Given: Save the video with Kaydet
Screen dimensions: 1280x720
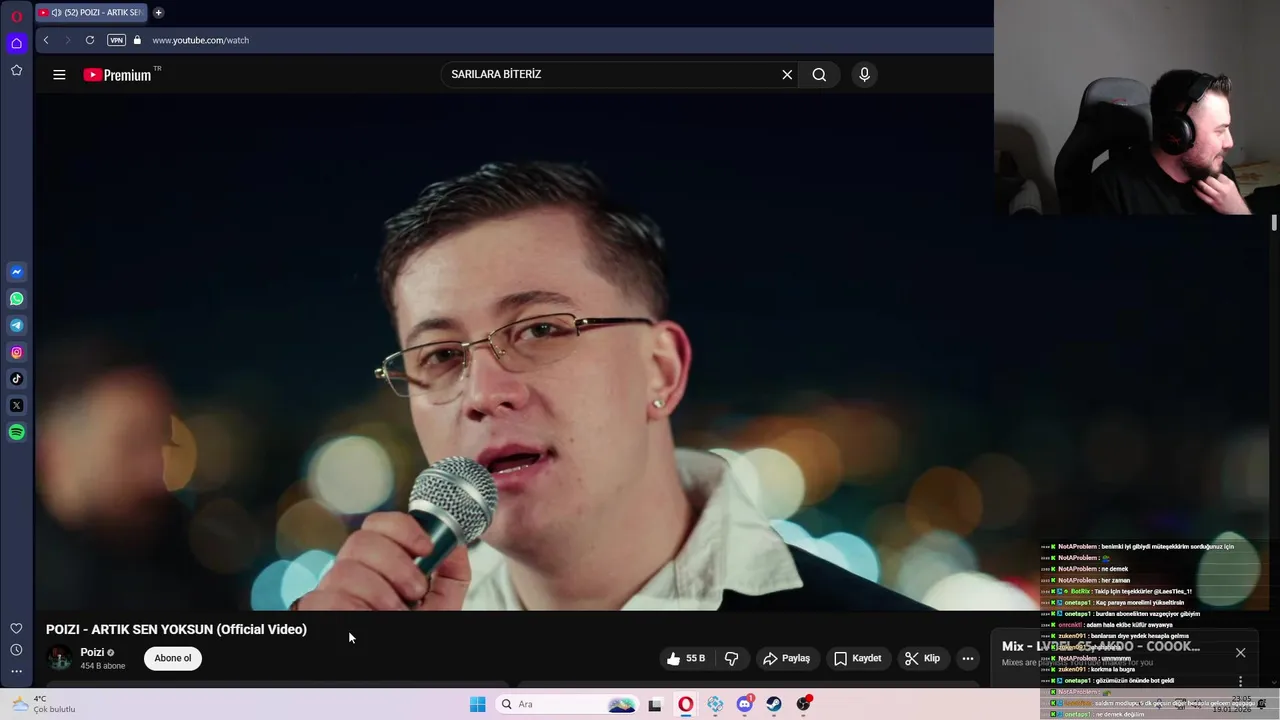Looking at the screenshot, I should 858,658.
